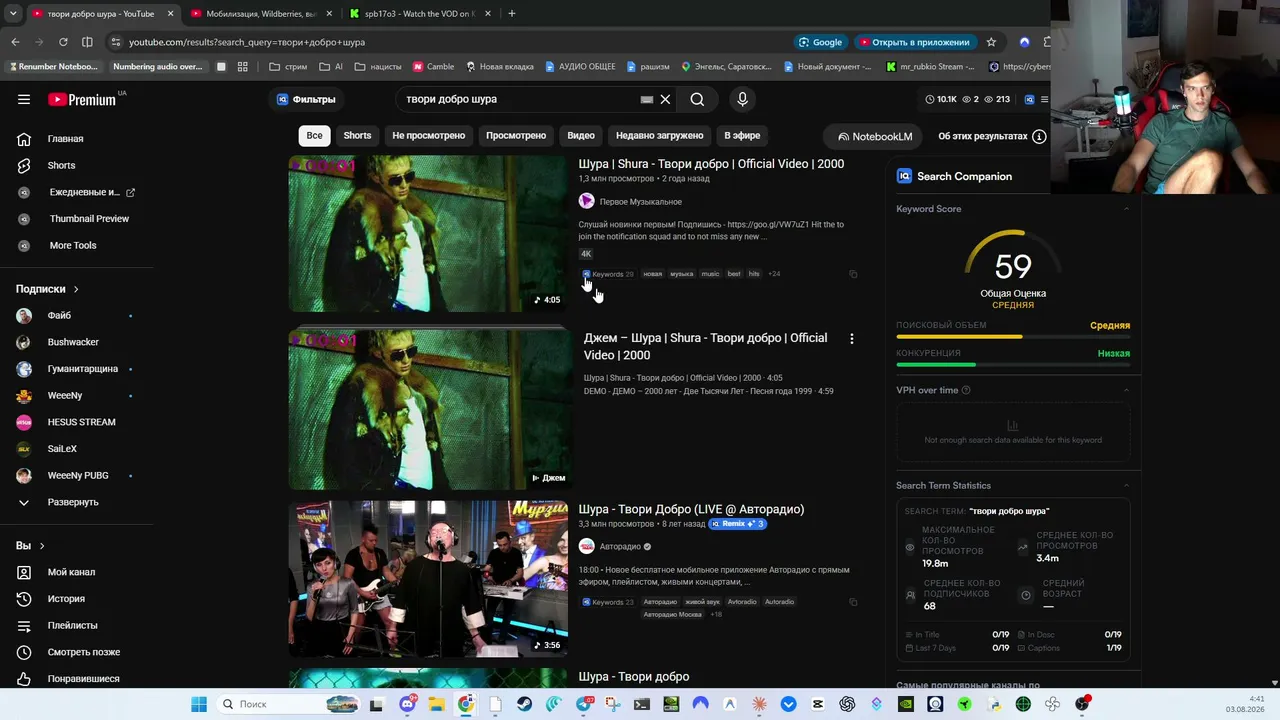Select the 'Не просмотрено' filter chip
Image resolution: width=1280 pixels, height=720 pixels.
point(429,136)
